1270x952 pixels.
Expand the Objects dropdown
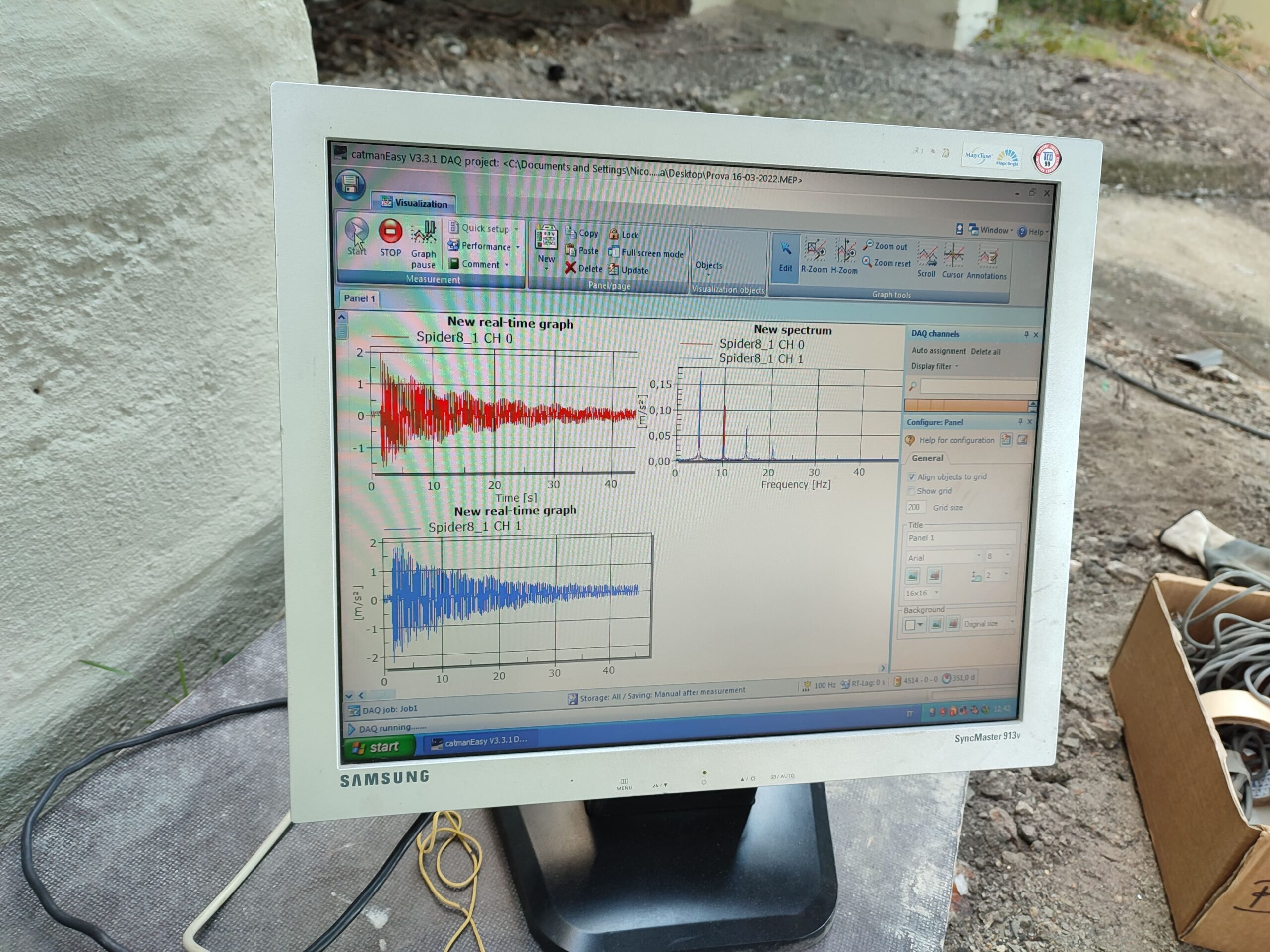point(708,266)
